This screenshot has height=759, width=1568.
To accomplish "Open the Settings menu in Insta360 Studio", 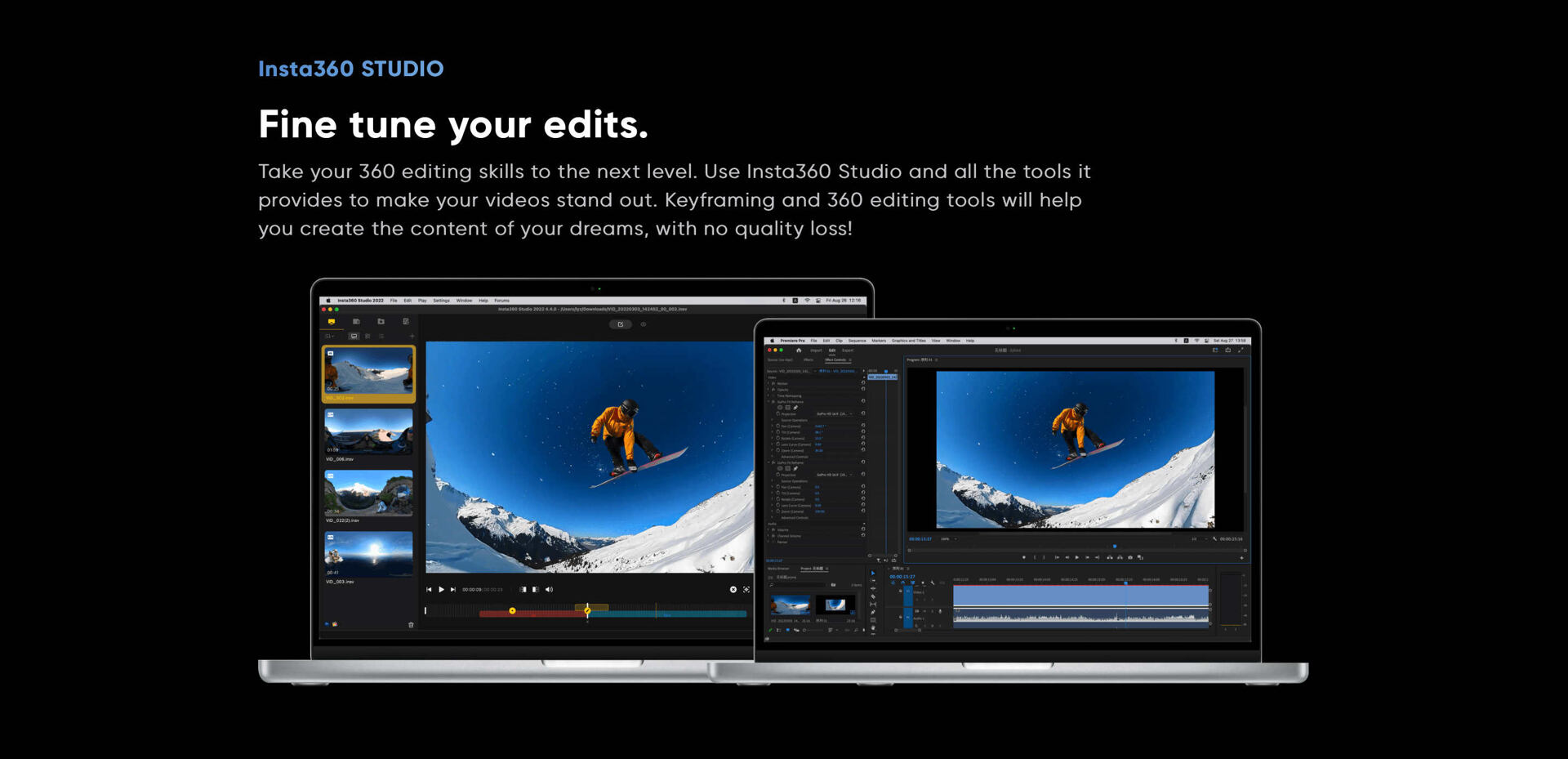I will pyautogui.click(x=441, y=301).
